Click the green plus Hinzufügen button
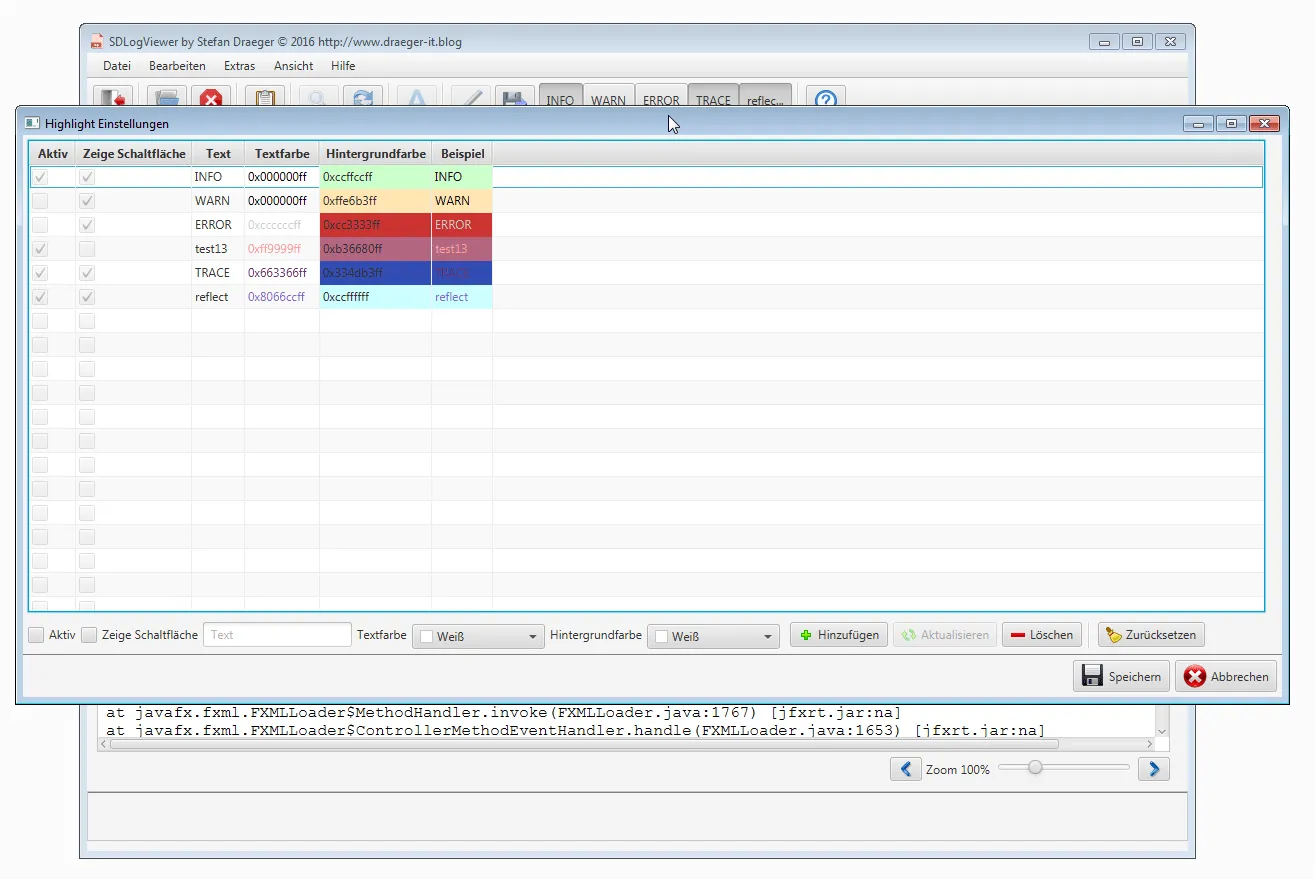 tap(839, 635)
